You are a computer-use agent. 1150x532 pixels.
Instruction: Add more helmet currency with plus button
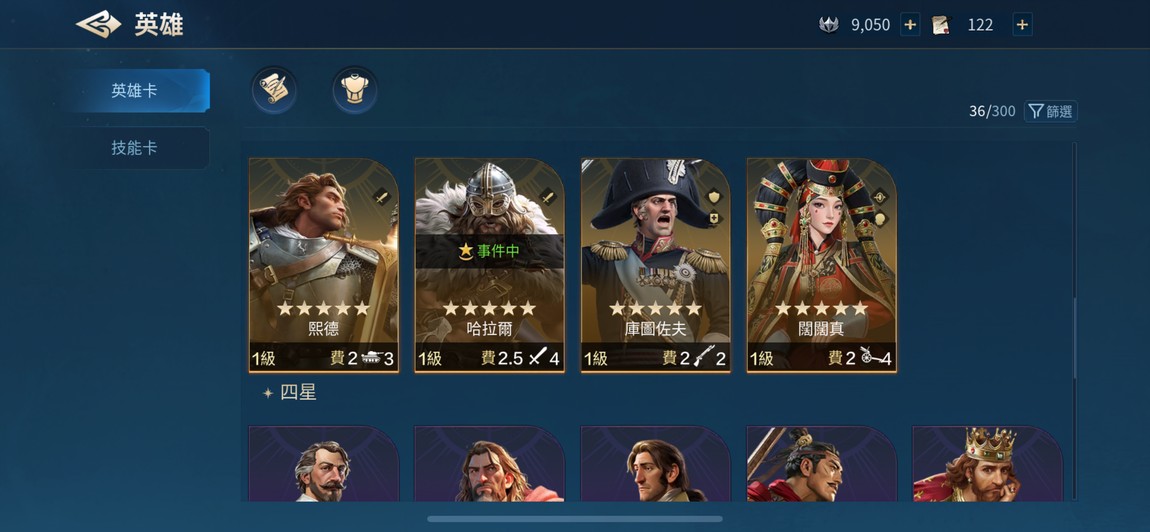909,25
